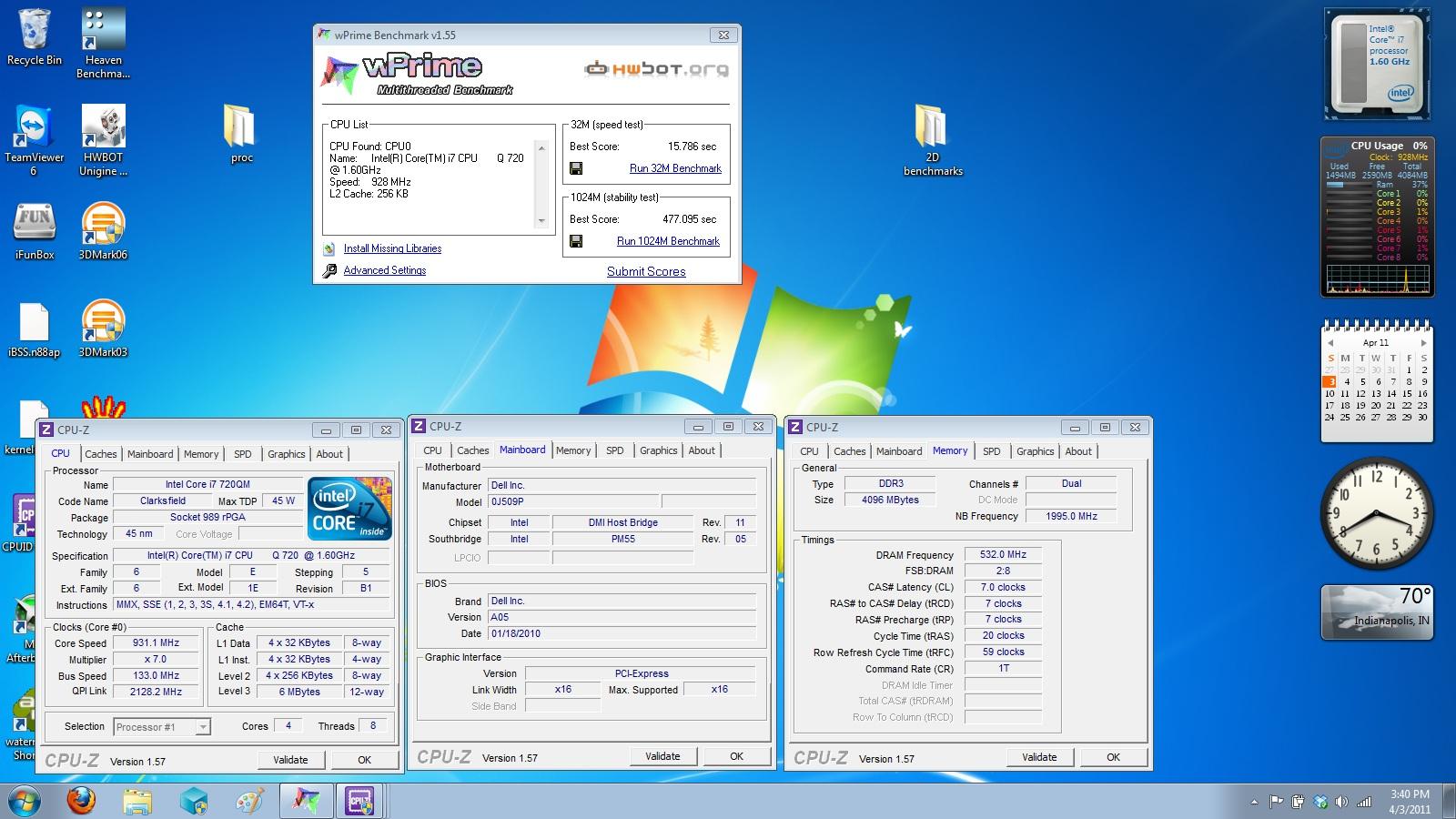Click the CPU Usage meter gadget
This screenshot has width=1456, height=819.
pos(1377,217)
